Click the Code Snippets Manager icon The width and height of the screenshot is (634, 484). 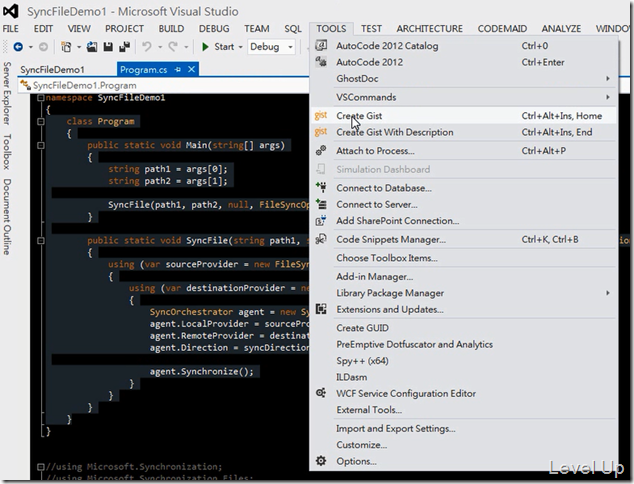click(321, 239)
